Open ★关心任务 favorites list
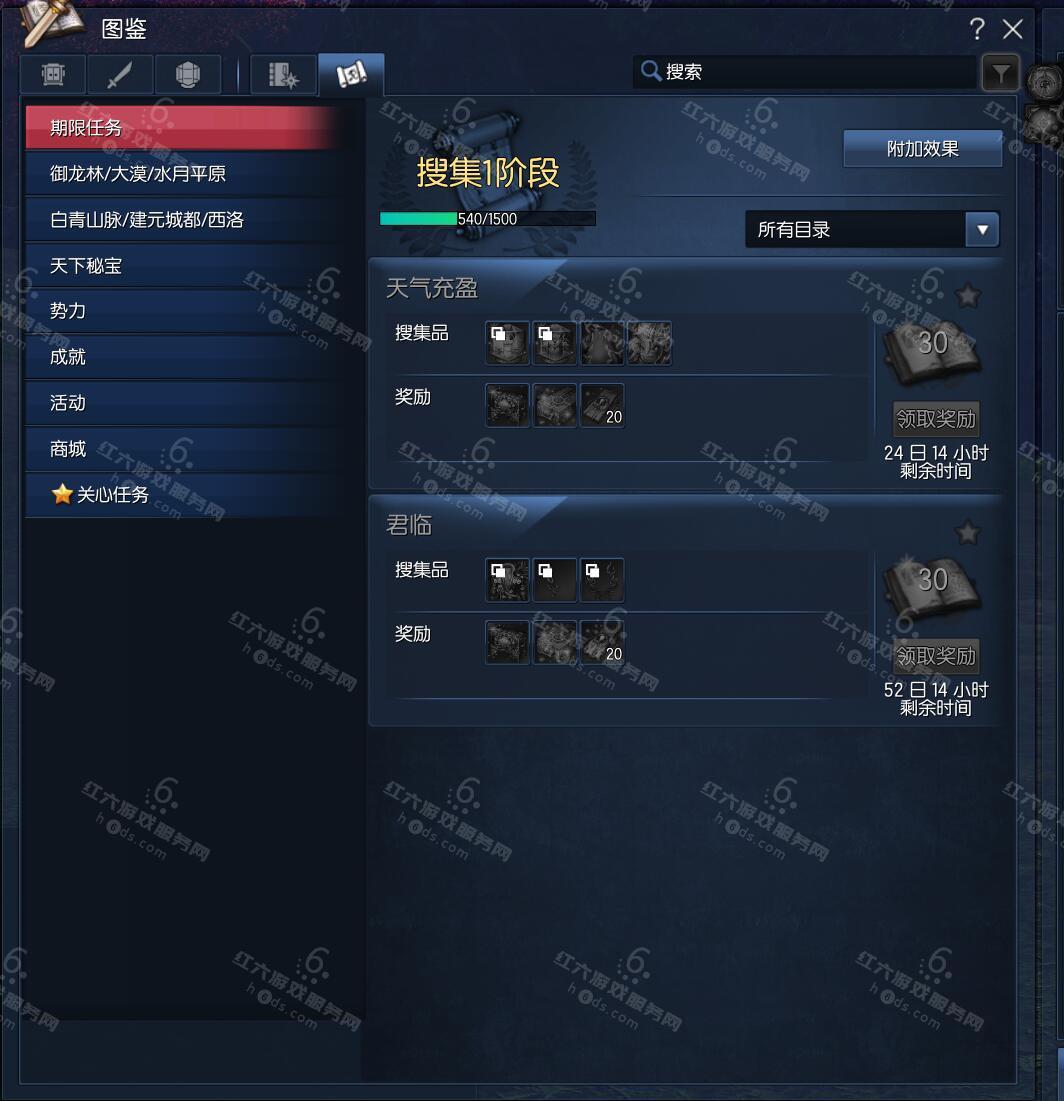1064x1101 pixels. click(x=183, y=495)
